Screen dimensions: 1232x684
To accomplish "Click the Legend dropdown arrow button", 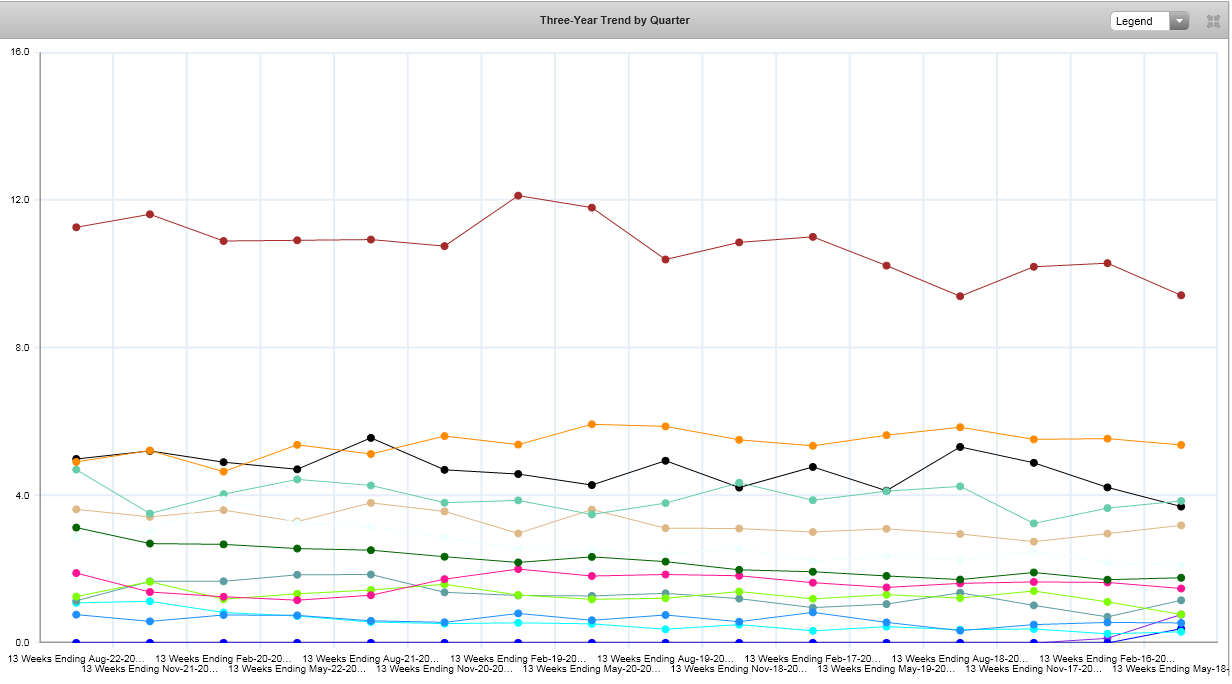I will [x=1179, y=21].
